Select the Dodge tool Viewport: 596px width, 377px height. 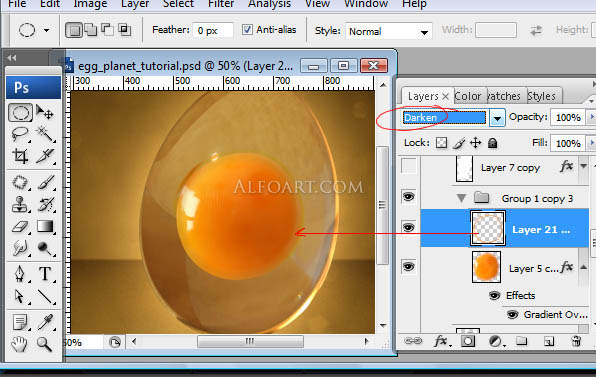45,249
